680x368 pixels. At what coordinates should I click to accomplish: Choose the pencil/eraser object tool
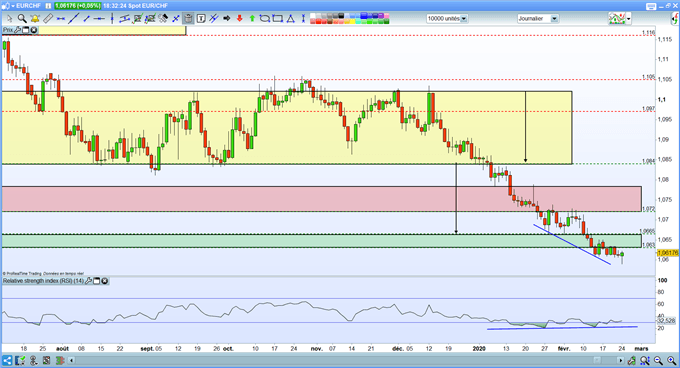(163, 19)
